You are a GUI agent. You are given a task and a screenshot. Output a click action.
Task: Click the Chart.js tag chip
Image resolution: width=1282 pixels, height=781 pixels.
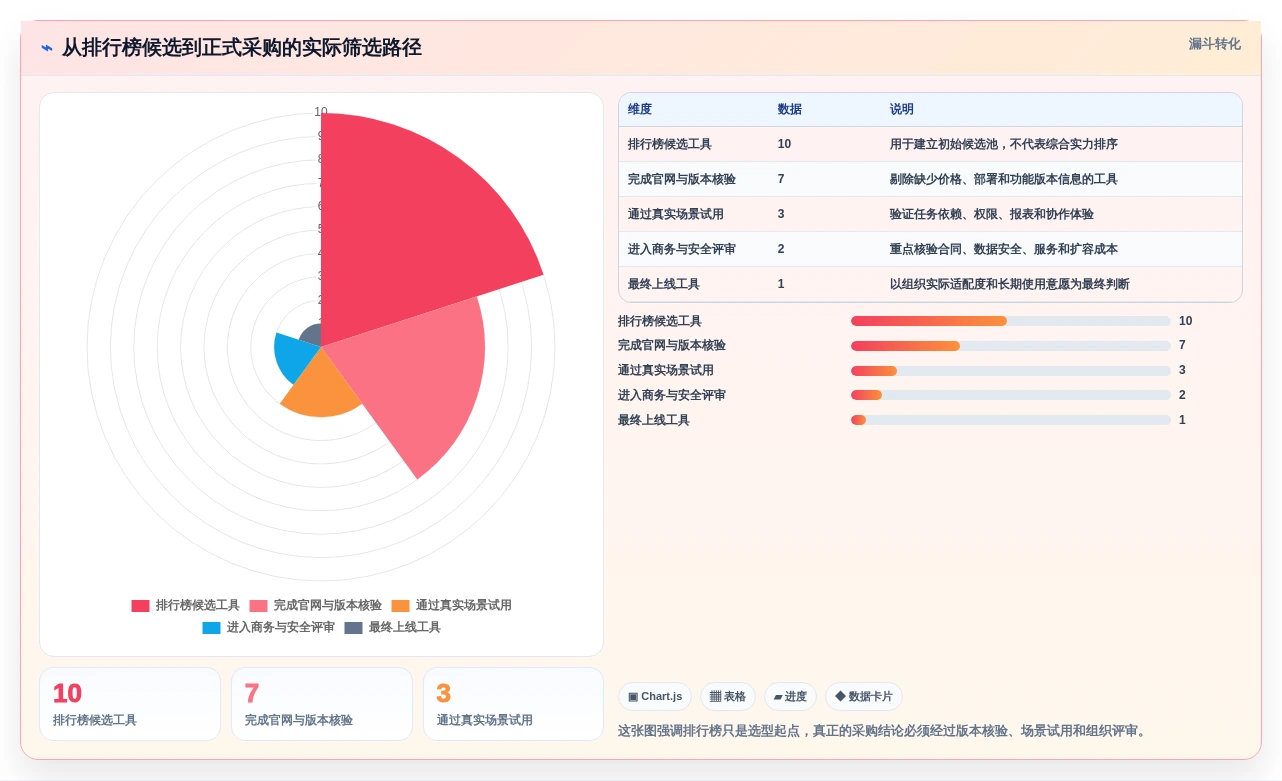(655, 696)
